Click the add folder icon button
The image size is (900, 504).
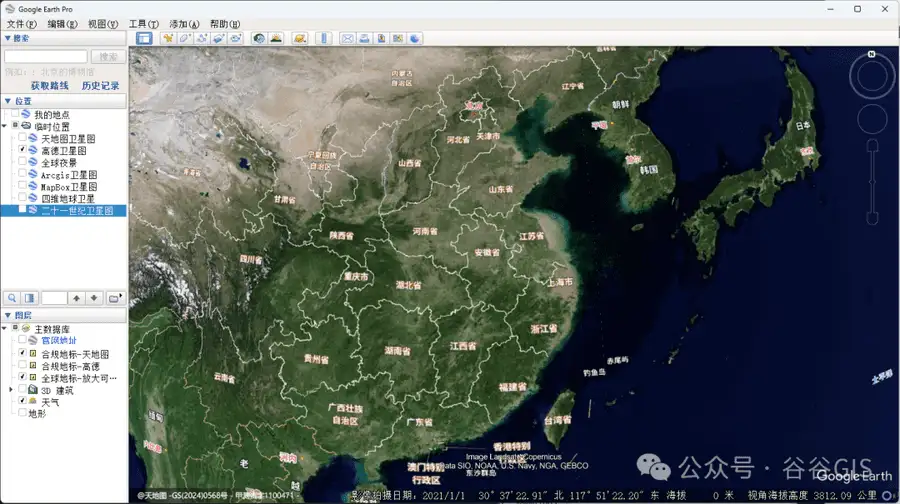coord(115,298)
